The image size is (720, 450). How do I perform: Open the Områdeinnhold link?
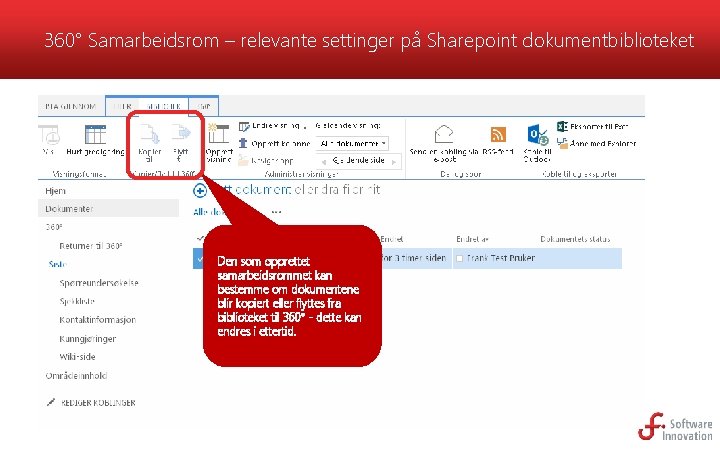[x=76, y=376]
